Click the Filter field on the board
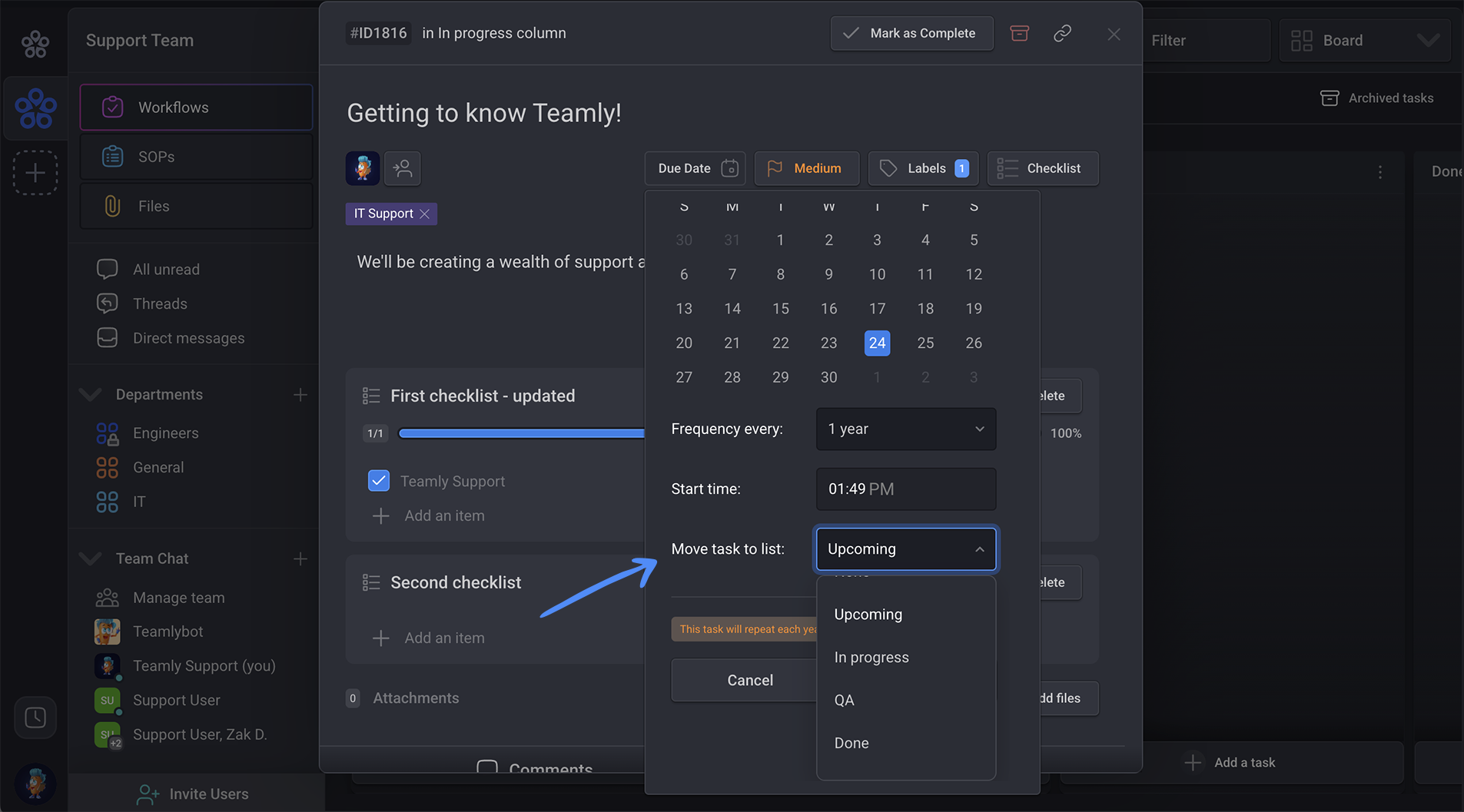The image size is (1464, 812). point(1207,40)
